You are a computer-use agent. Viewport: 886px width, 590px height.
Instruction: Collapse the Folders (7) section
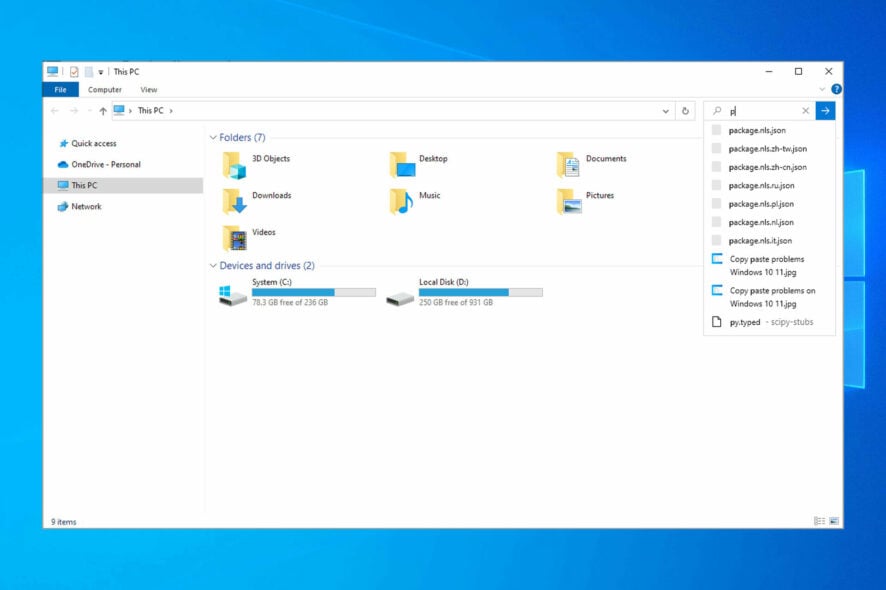tap(211, 137)
